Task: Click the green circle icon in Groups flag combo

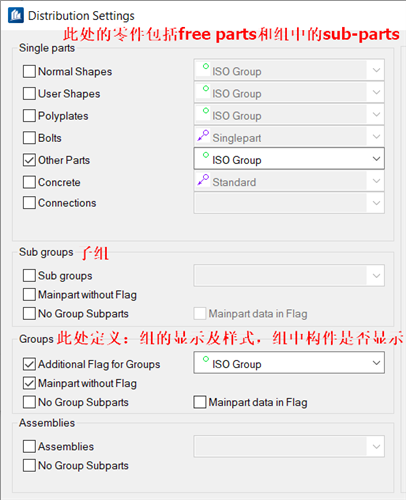Action: [x=206, y=359]
